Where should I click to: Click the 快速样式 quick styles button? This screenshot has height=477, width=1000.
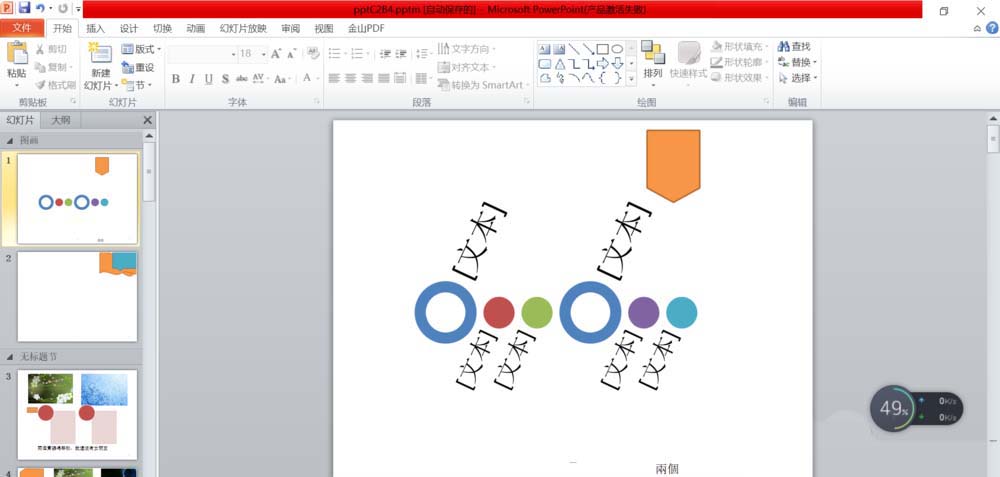click(688, 62)
